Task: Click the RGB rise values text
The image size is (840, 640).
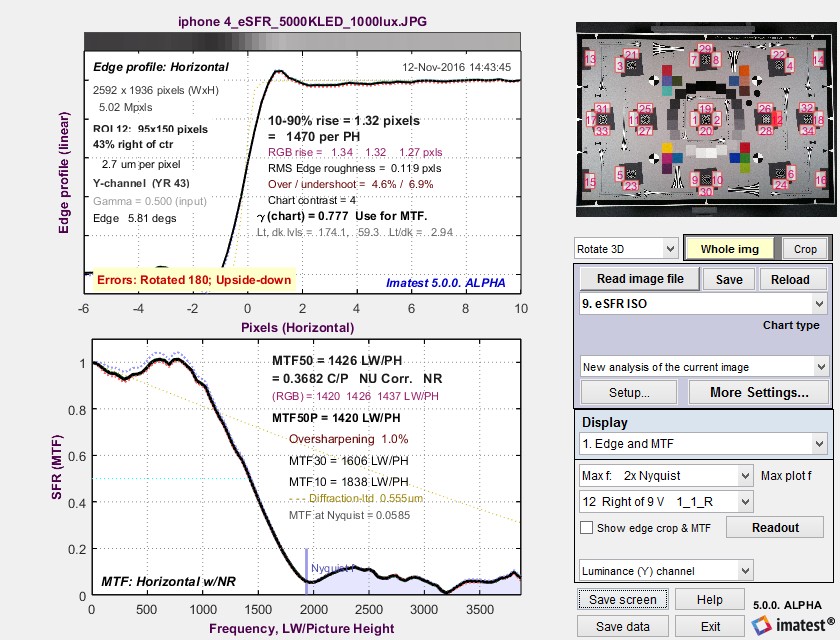Action: tap(355, 152)
